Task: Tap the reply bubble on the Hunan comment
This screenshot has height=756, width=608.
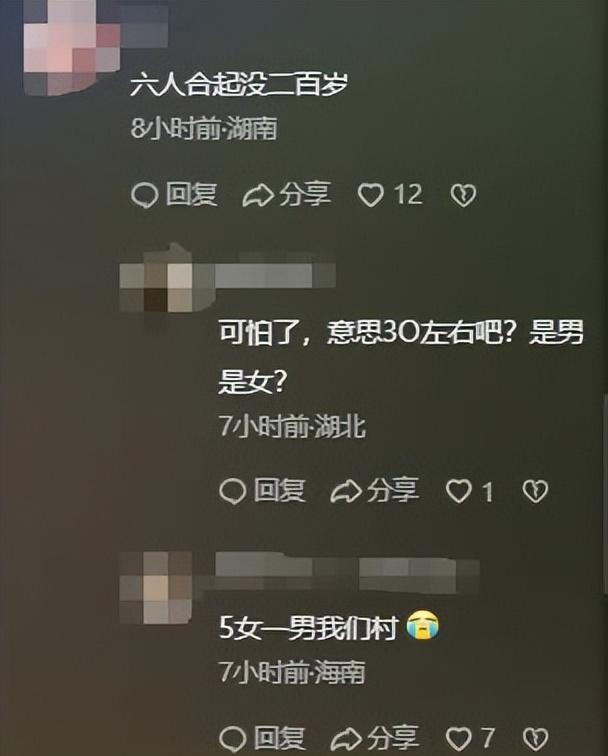Action: pos(144,196)
